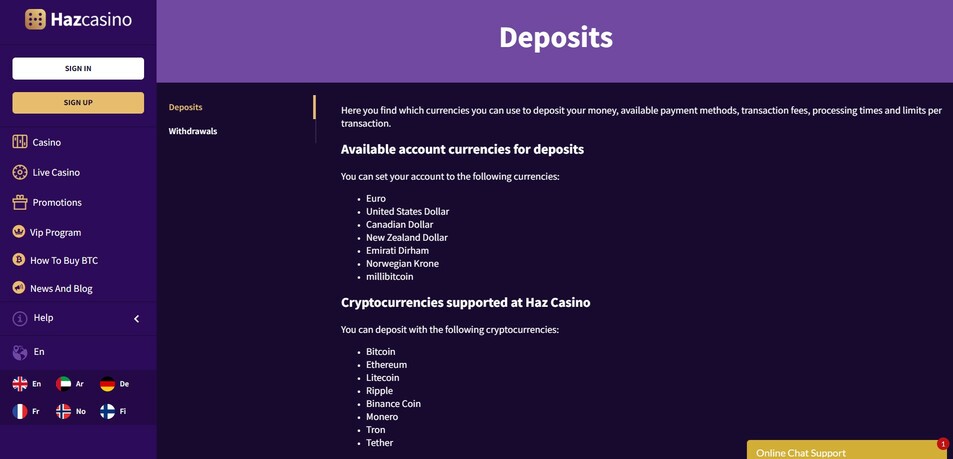Viewport: 953px width, 459px height.
Task: Open the Casino slot machine icon
Action: [x=20, y=142]
